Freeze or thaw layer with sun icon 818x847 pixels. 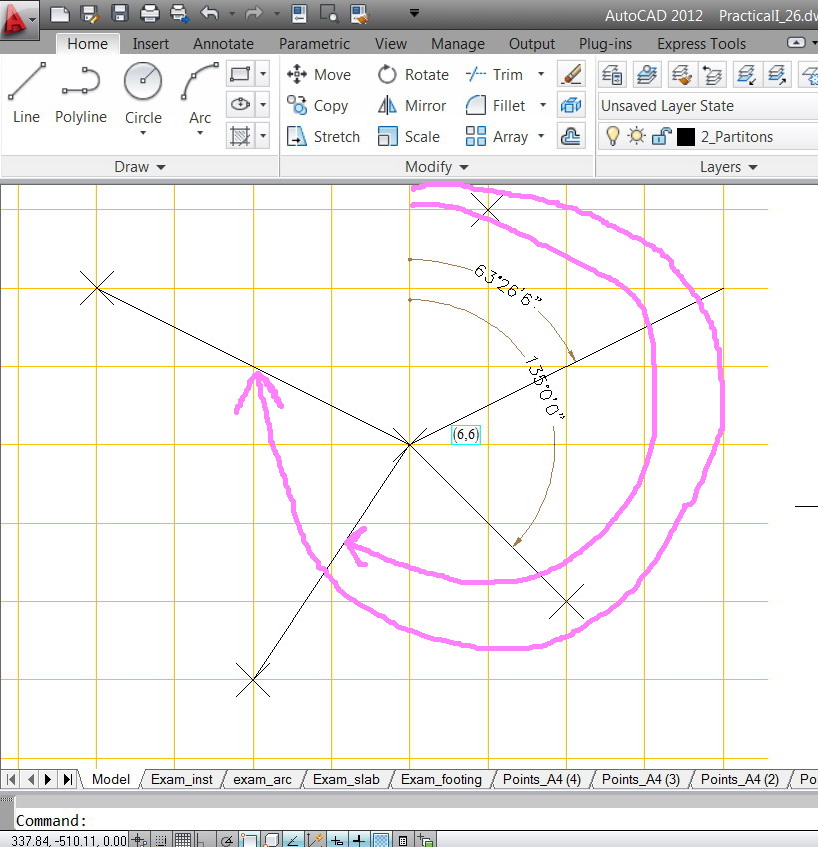pos(636,136)
